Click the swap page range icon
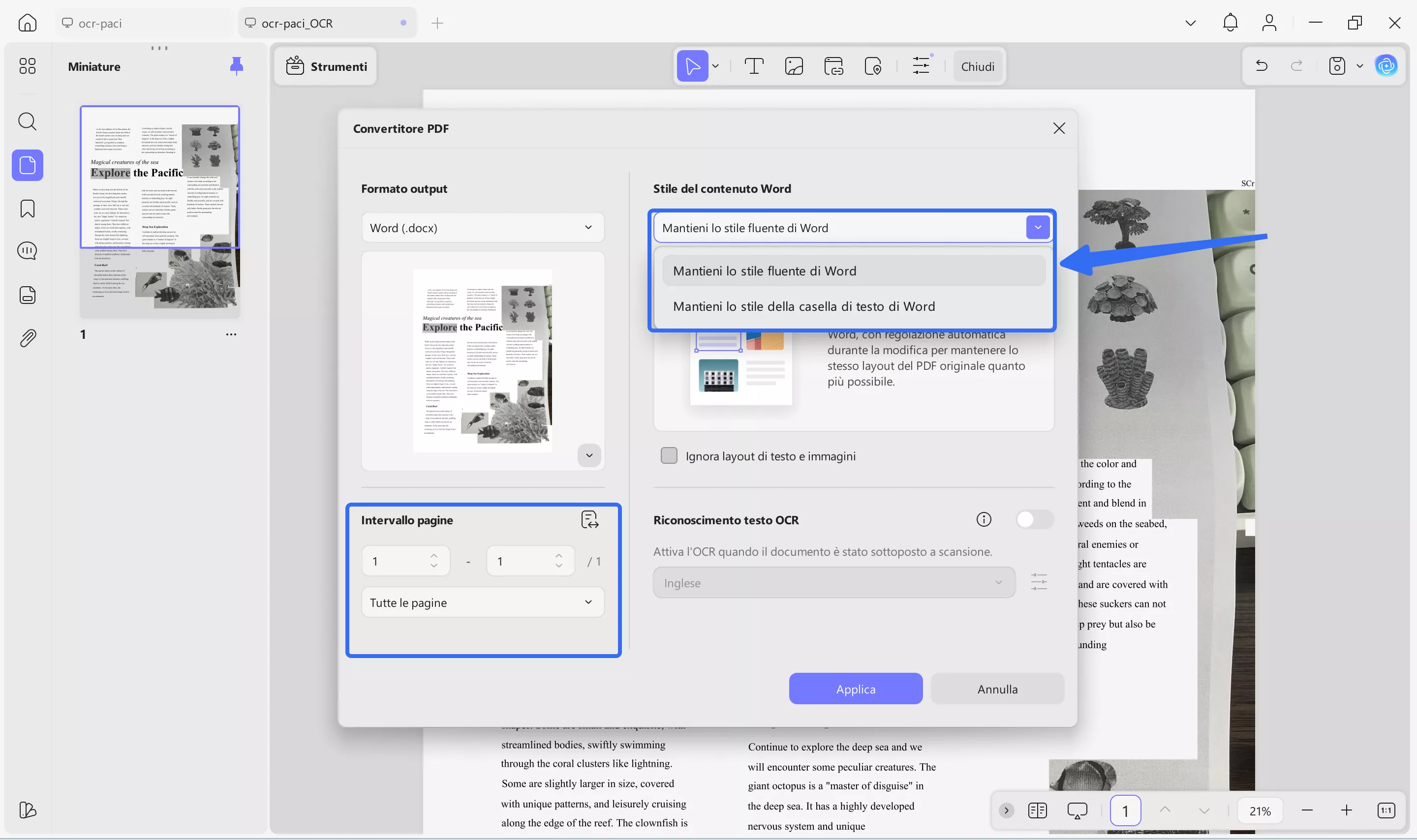 click(x=590, y=519)
